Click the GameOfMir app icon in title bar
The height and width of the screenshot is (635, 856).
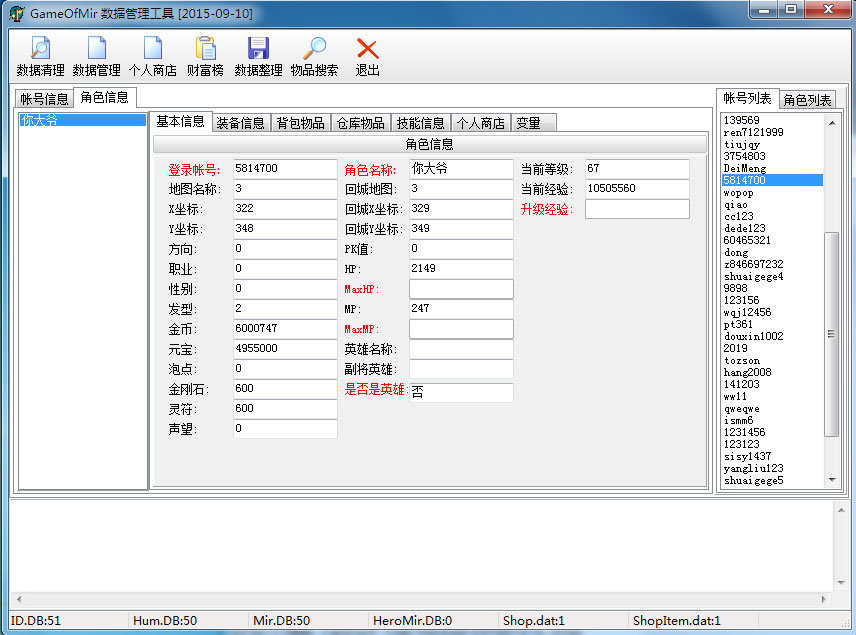pos(17,14)
